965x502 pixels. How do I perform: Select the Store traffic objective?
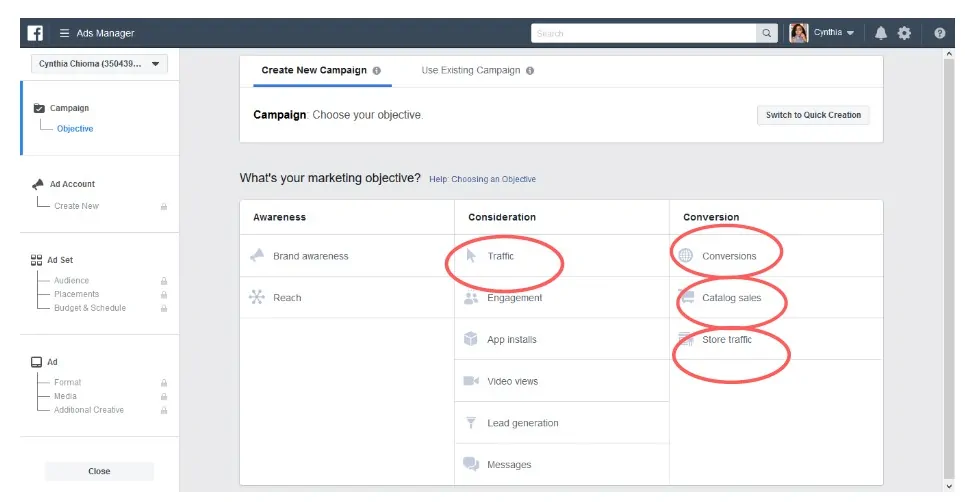(x=776, y=340)
